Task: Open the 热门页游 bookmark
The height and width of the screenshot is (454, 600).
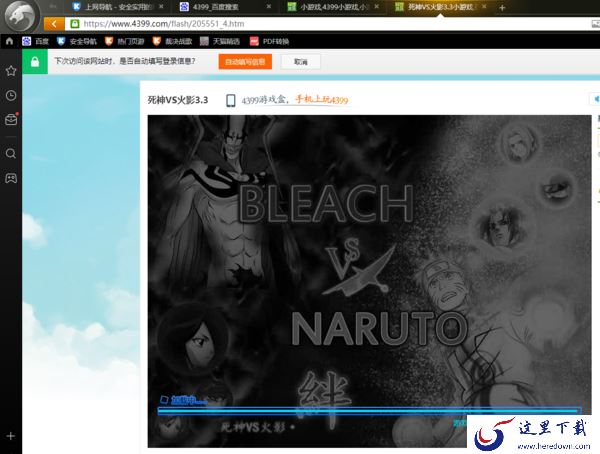Action: (x=124, y=41)
